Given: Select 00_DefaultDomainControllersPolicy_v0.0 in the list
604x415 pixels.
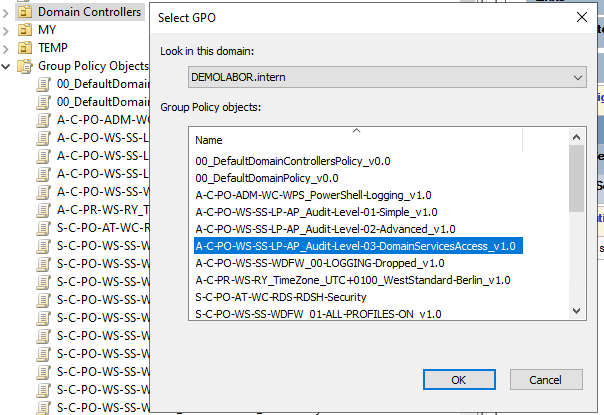Looking at the screenshot, I should click(292, 160).
